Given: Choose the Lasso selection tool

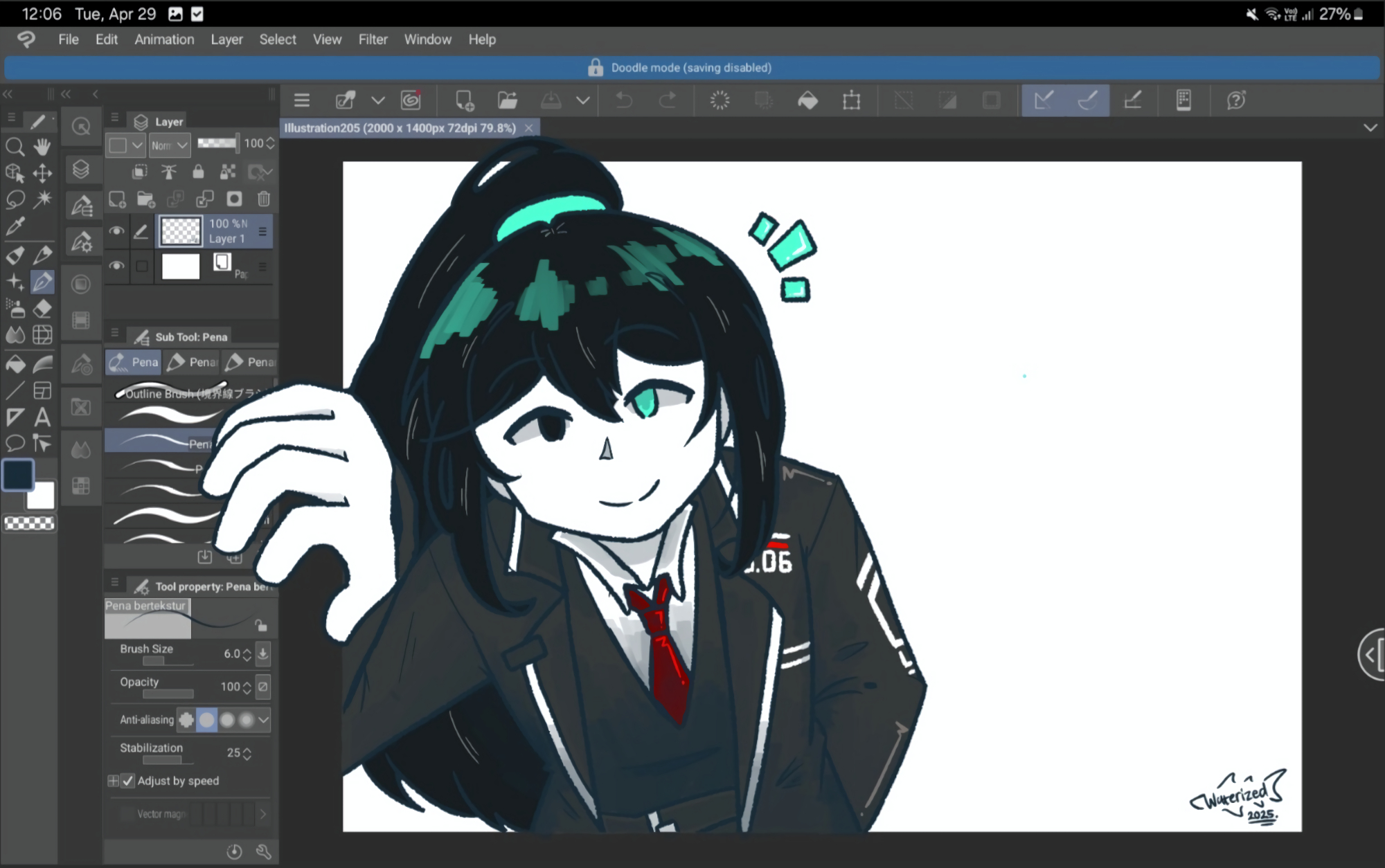Looking at the screenshot, I should point(15,200).
